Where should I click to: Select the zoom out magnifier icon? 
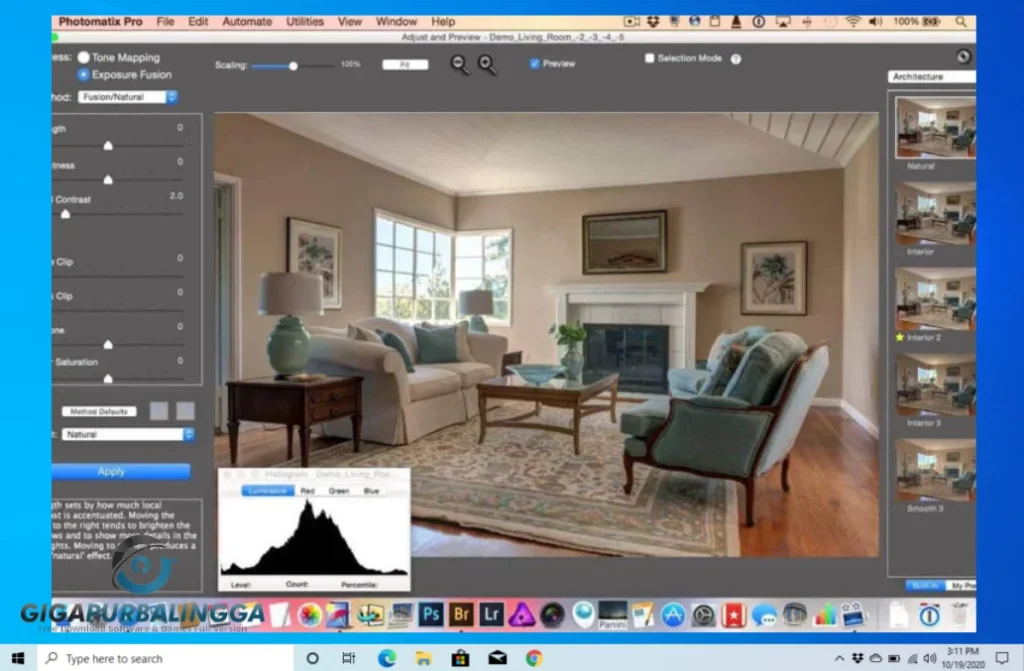click(x=460, y=63)
